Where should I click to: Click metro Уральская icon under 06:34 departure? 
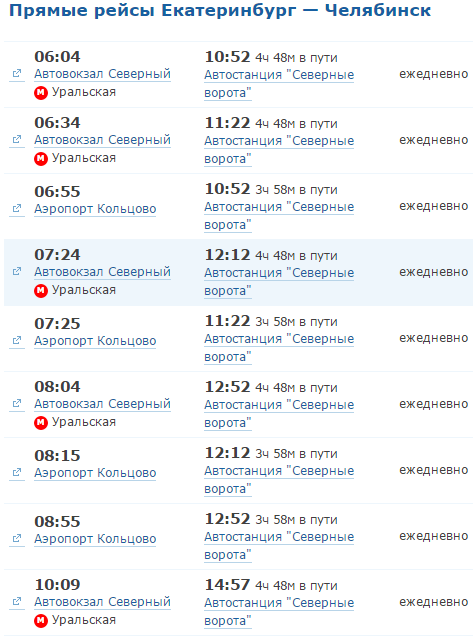coord(41,158)
